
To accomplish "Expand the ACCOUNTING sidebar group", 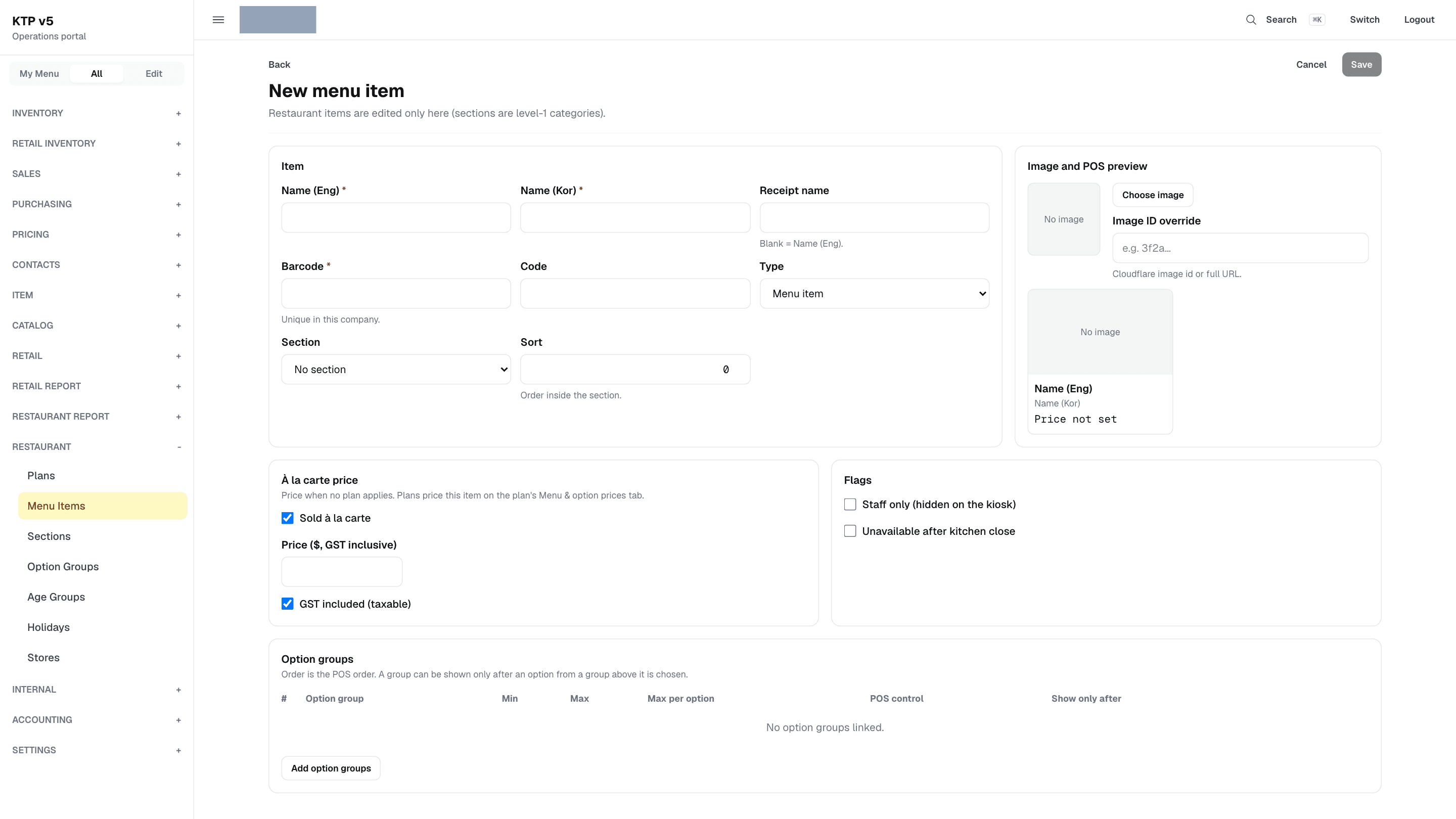I will [97, 719].
